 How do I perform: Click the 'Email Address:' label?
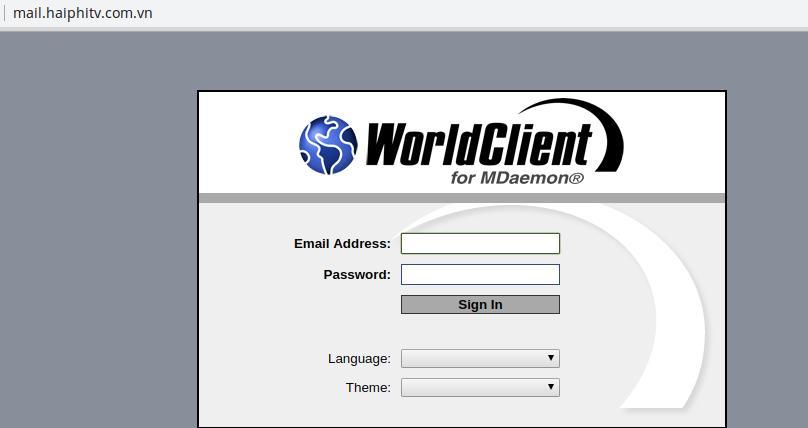pyautogui.click(x=342, y=244)
